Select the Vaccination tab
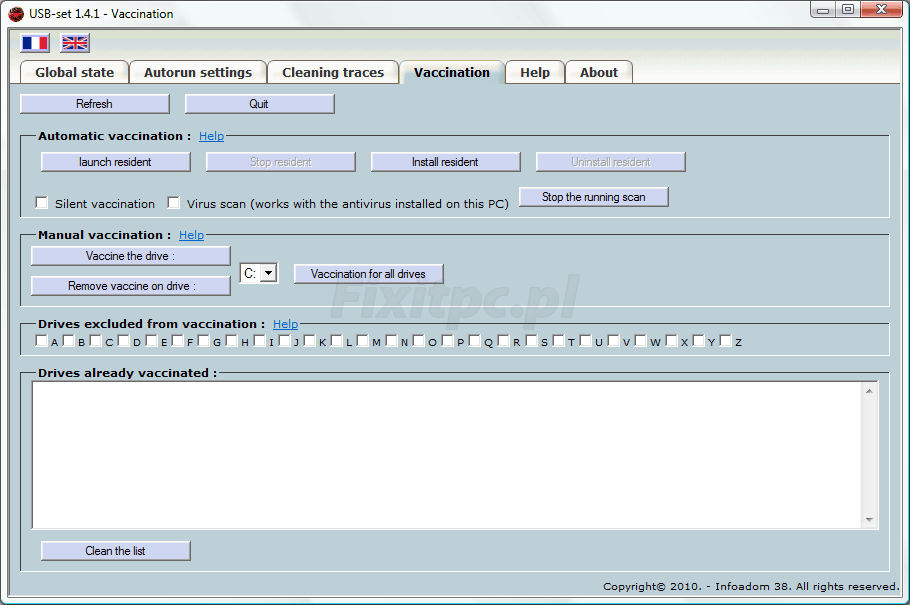The height and width of the screenshot is (605, 910). (x=452, y=73)
